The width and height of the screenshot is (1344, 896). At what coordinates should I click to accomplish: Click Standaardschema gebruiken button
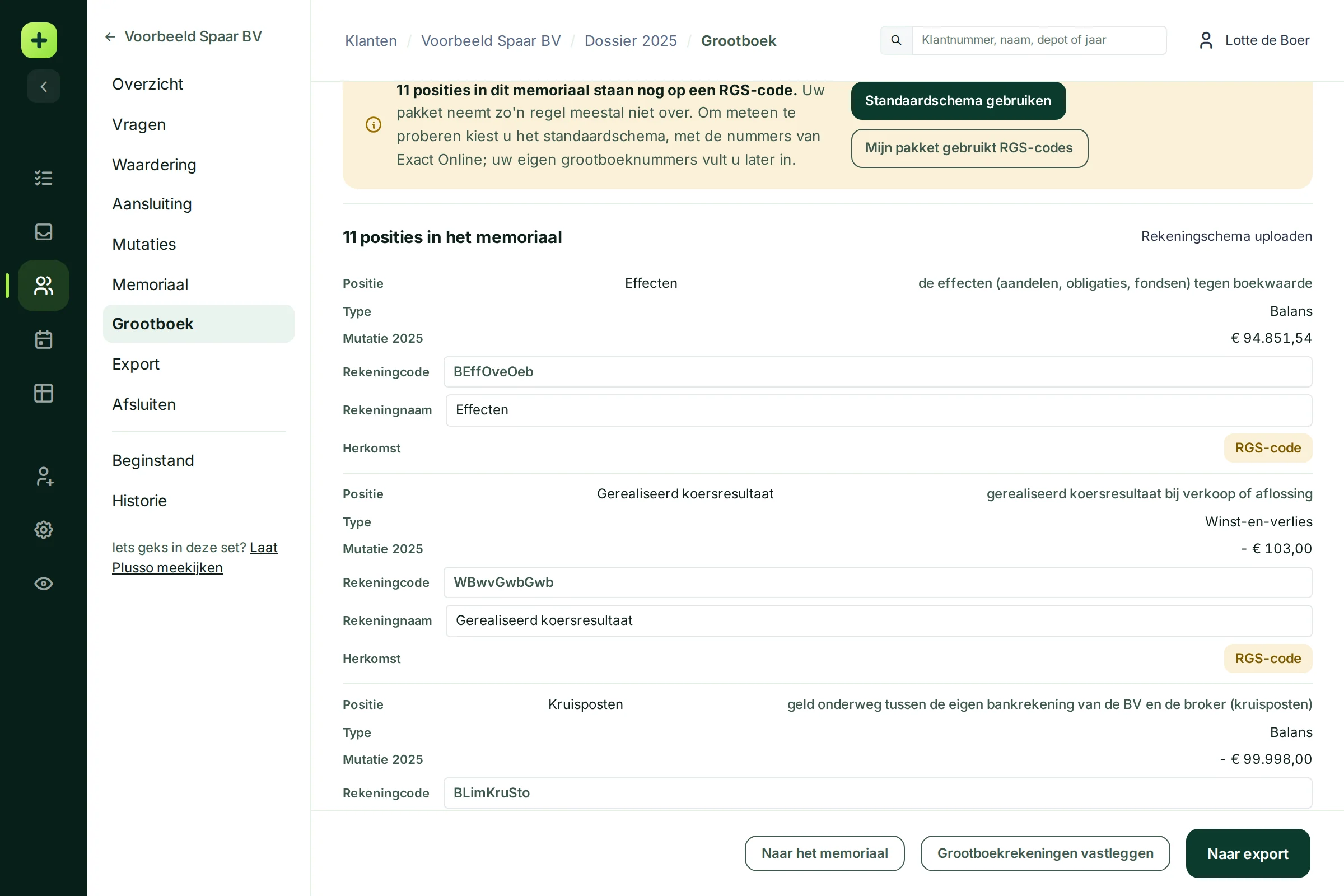click(x=958, y=101)
